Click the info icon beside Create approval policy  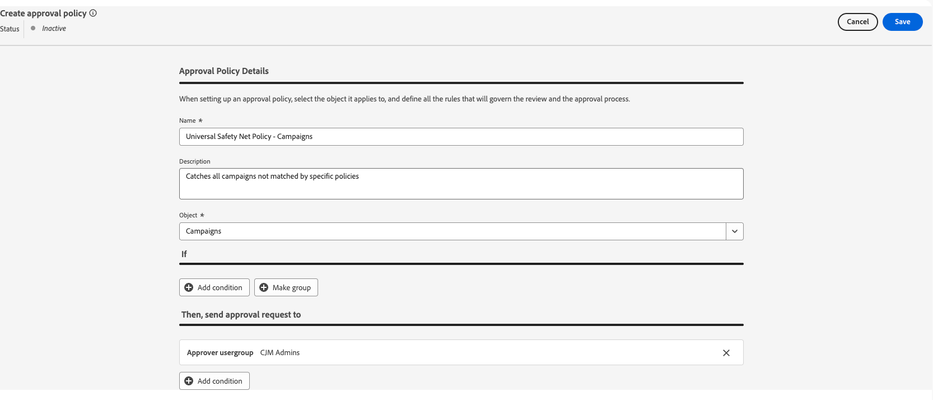[93, 13]
